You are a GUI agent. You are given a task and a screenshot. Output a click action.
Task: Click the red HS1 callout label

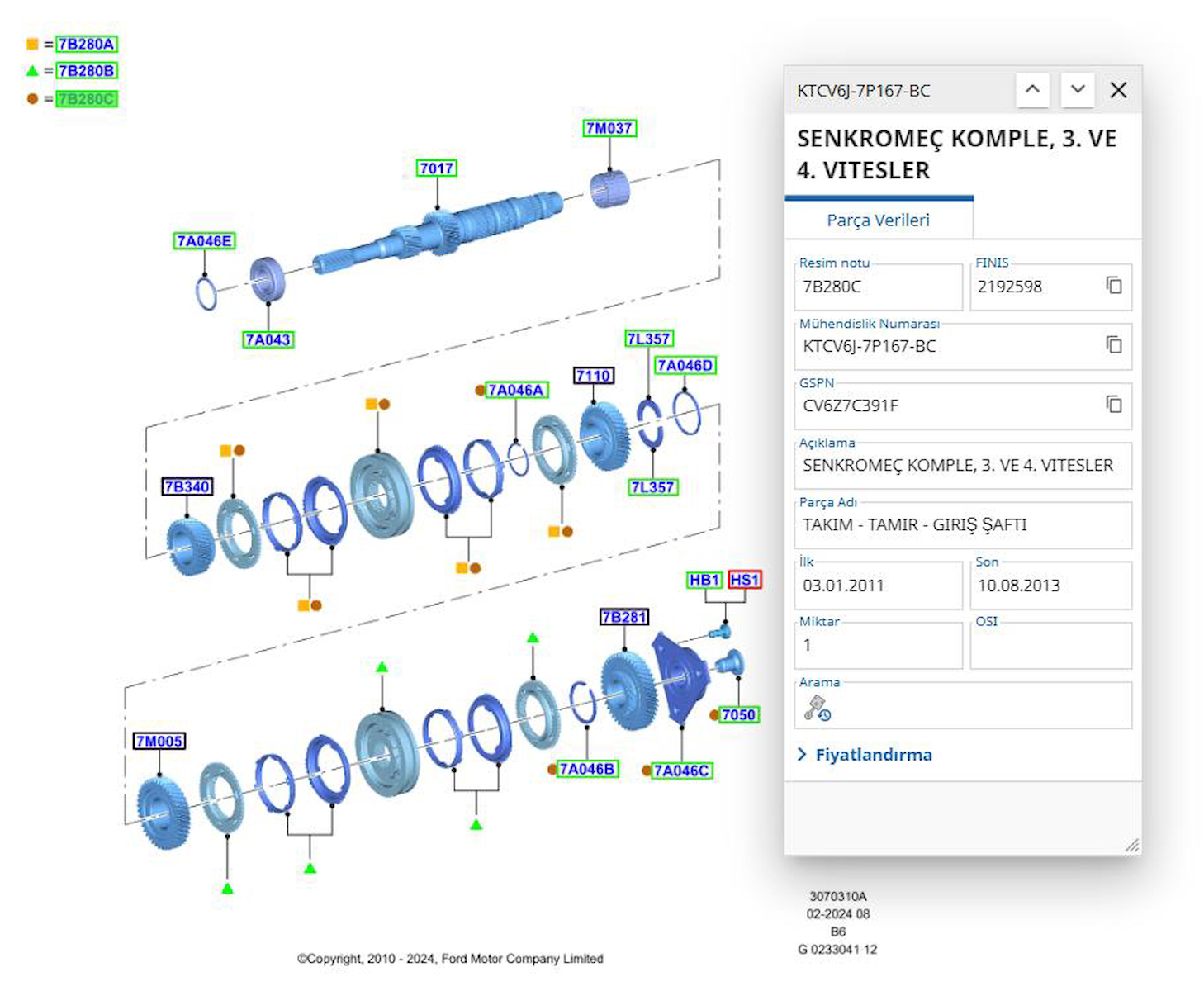pyautogui.click(x=744, y=580)
